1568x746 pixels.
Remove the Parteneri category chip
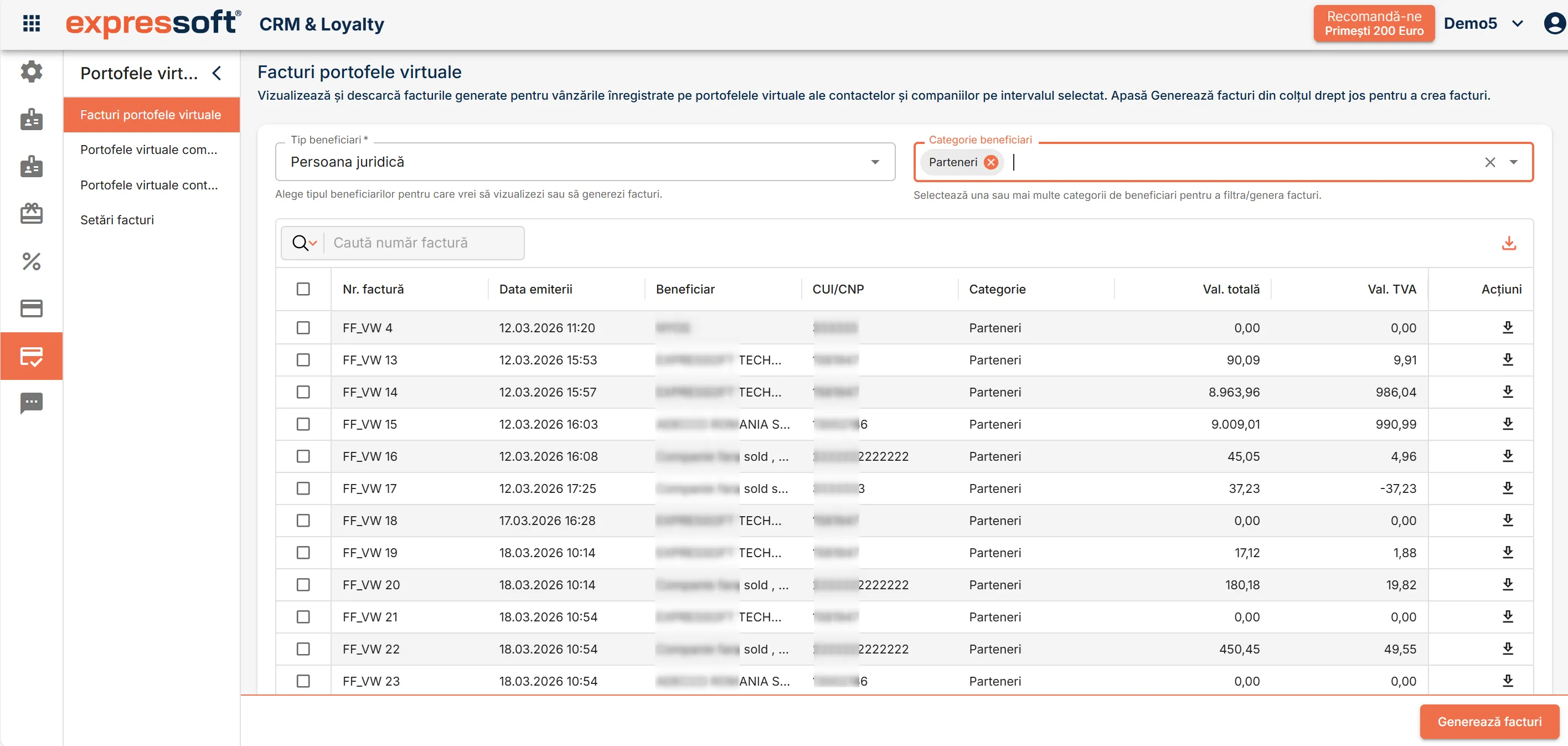(991, 162)
